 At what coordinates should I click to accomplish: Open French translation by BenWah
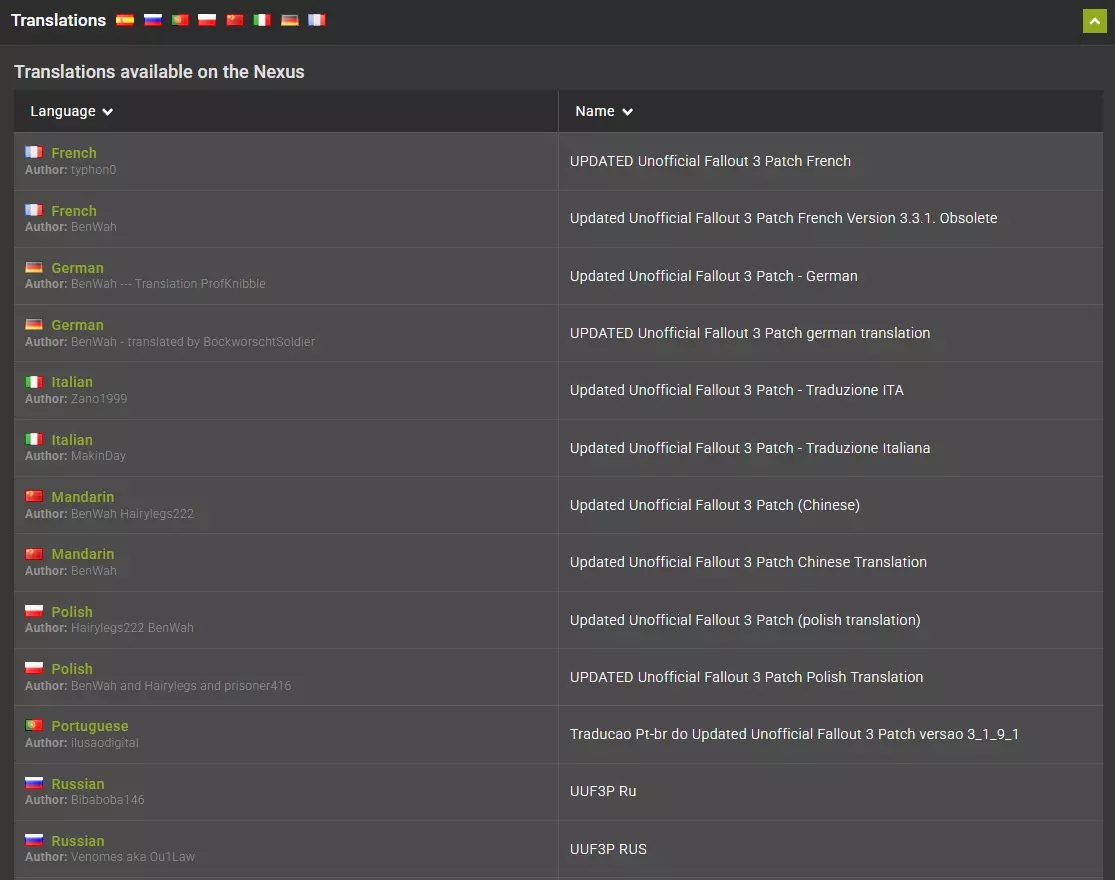pyautogui.click(x=74, y=211)
